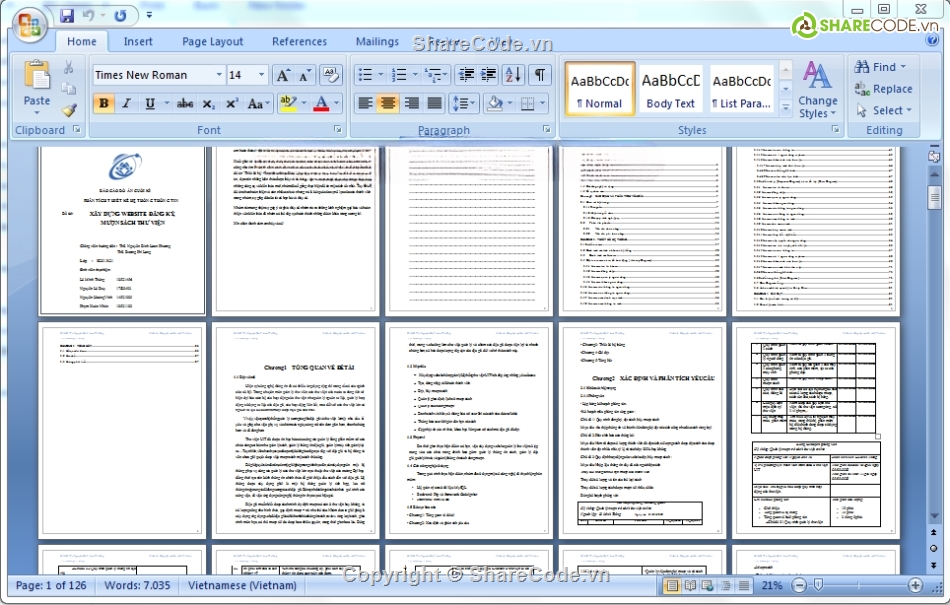Viewport: 950px width, 605px height.
Task: Select the Normal style
Action: point(599,88)
